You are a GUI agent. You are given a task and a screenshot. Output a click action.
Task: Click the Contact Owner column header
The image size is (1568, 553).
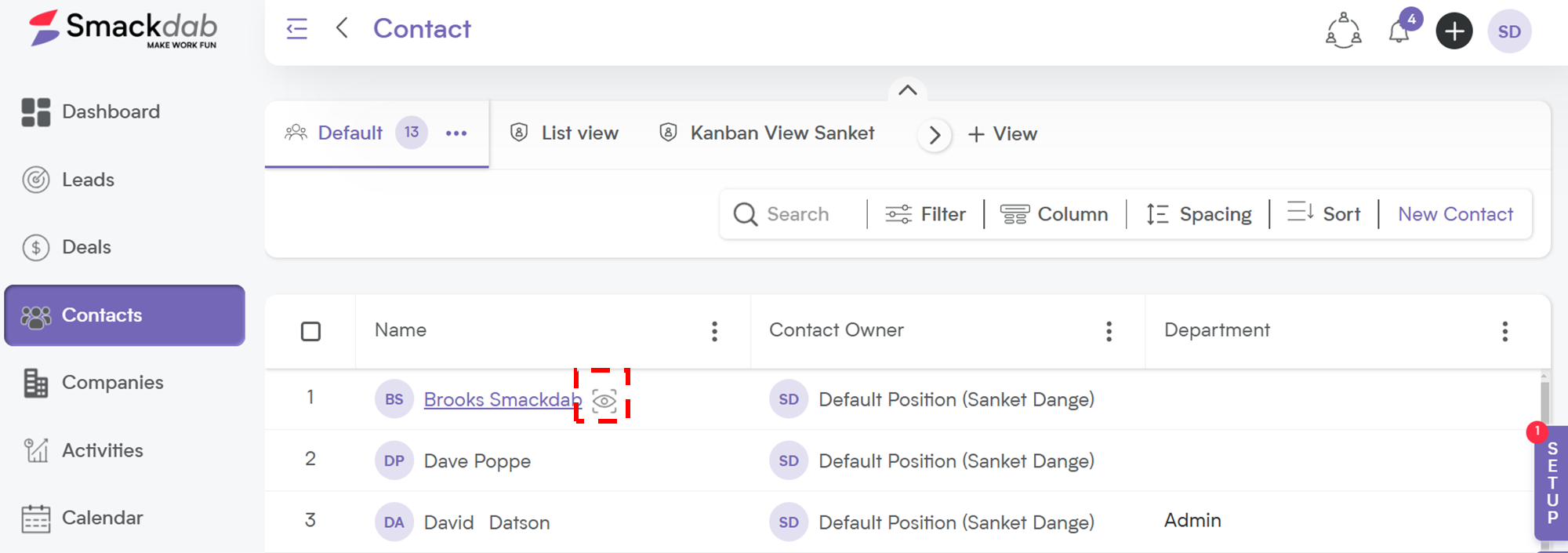837,330
